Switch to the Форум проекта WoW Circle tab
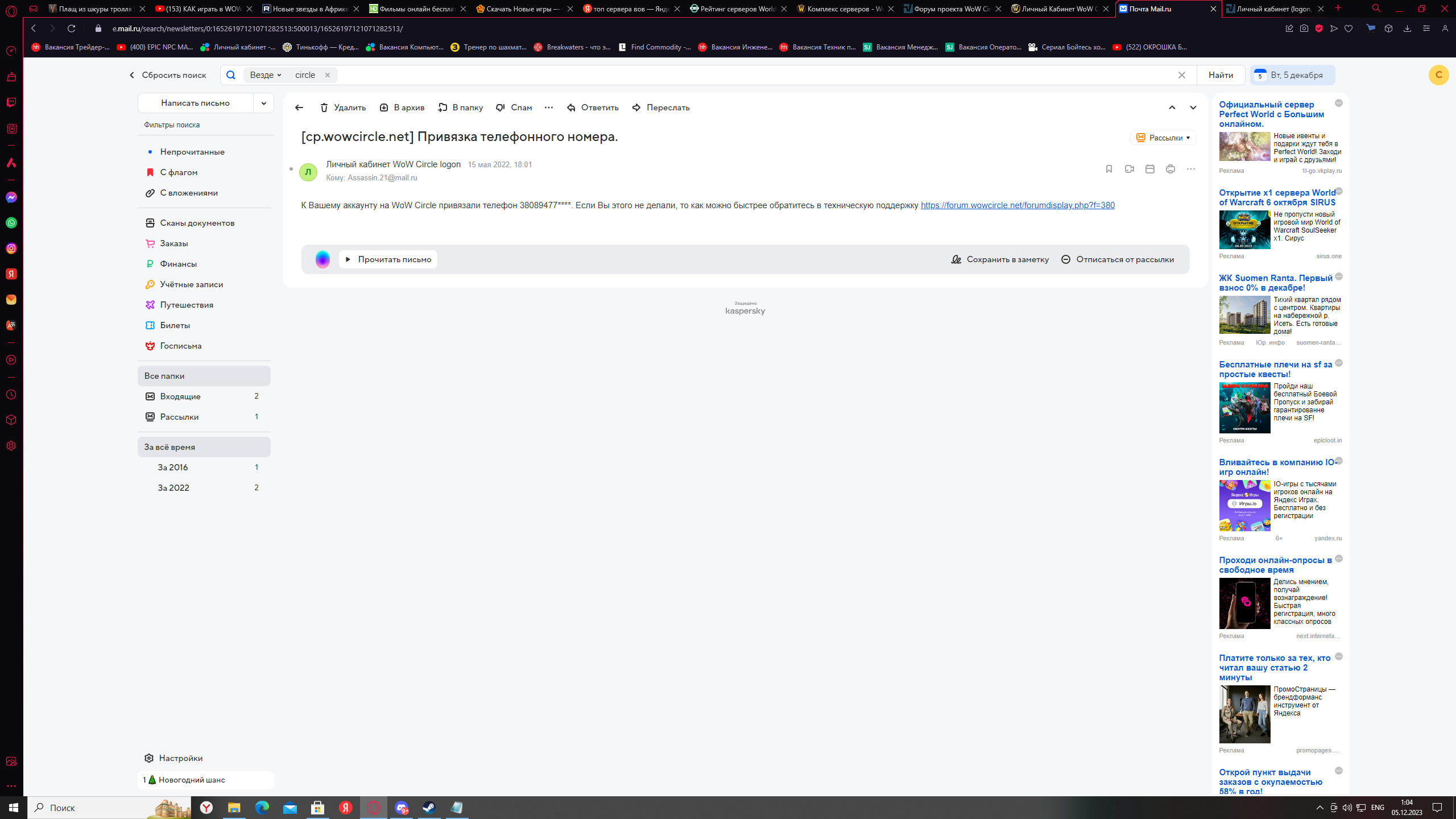Image resolution: width=1456 pixels, height=819 pixels. (x=952, y=9)
